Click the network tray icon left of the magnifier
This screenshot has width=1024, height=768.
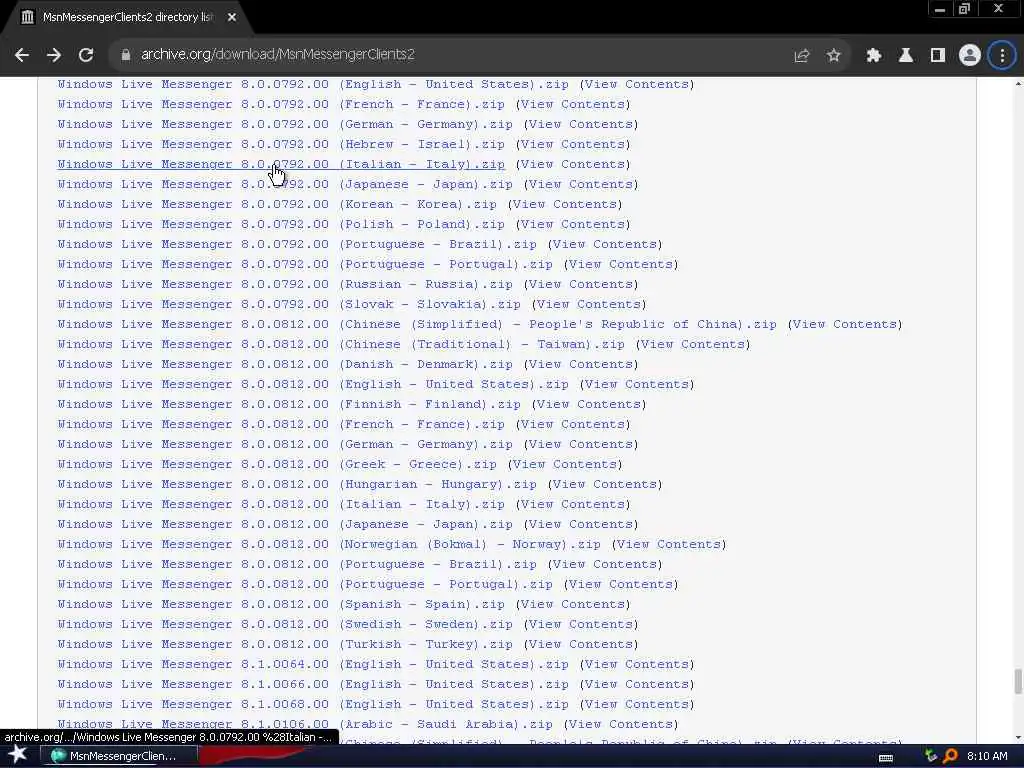tap(931, 756)
